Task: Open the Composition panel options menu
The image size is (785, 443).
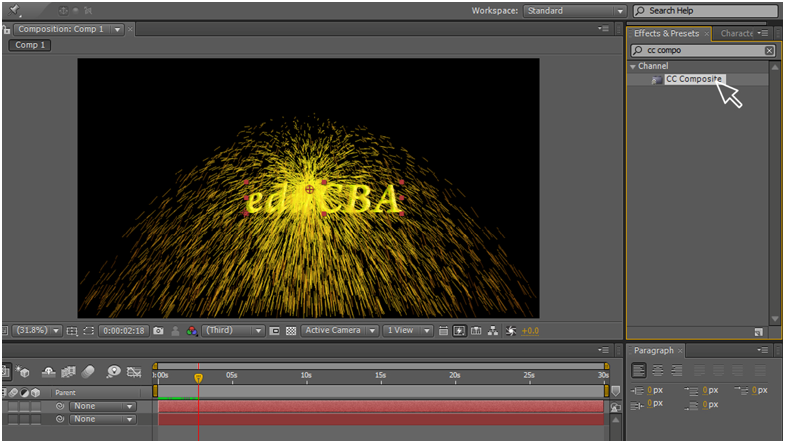Action: coord(604,29)
